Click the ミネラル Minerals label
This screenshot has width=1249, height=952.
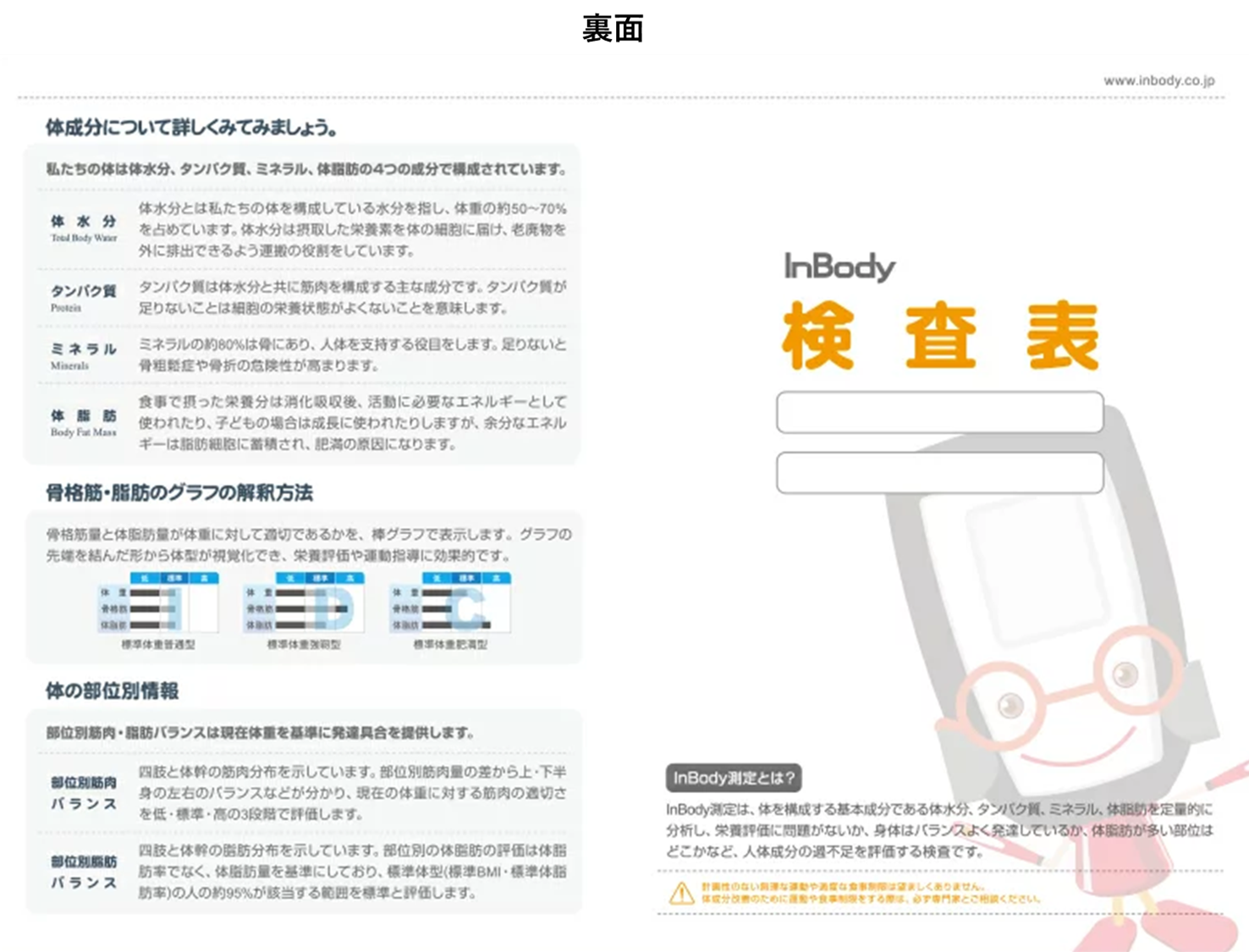pos(83,355)
